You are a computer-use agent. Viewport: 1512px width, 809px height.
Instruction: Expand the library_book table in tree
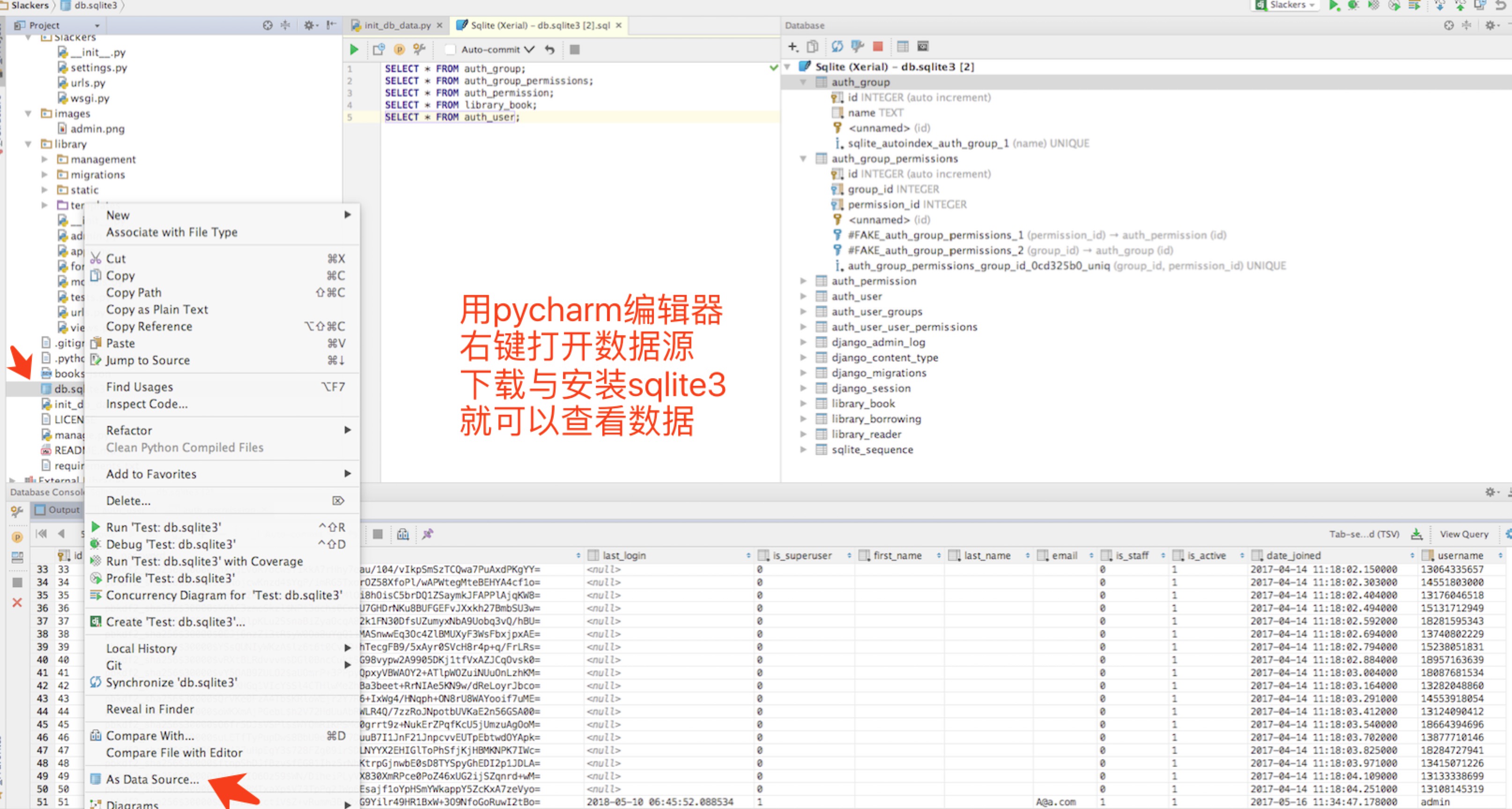coord(804,404)
